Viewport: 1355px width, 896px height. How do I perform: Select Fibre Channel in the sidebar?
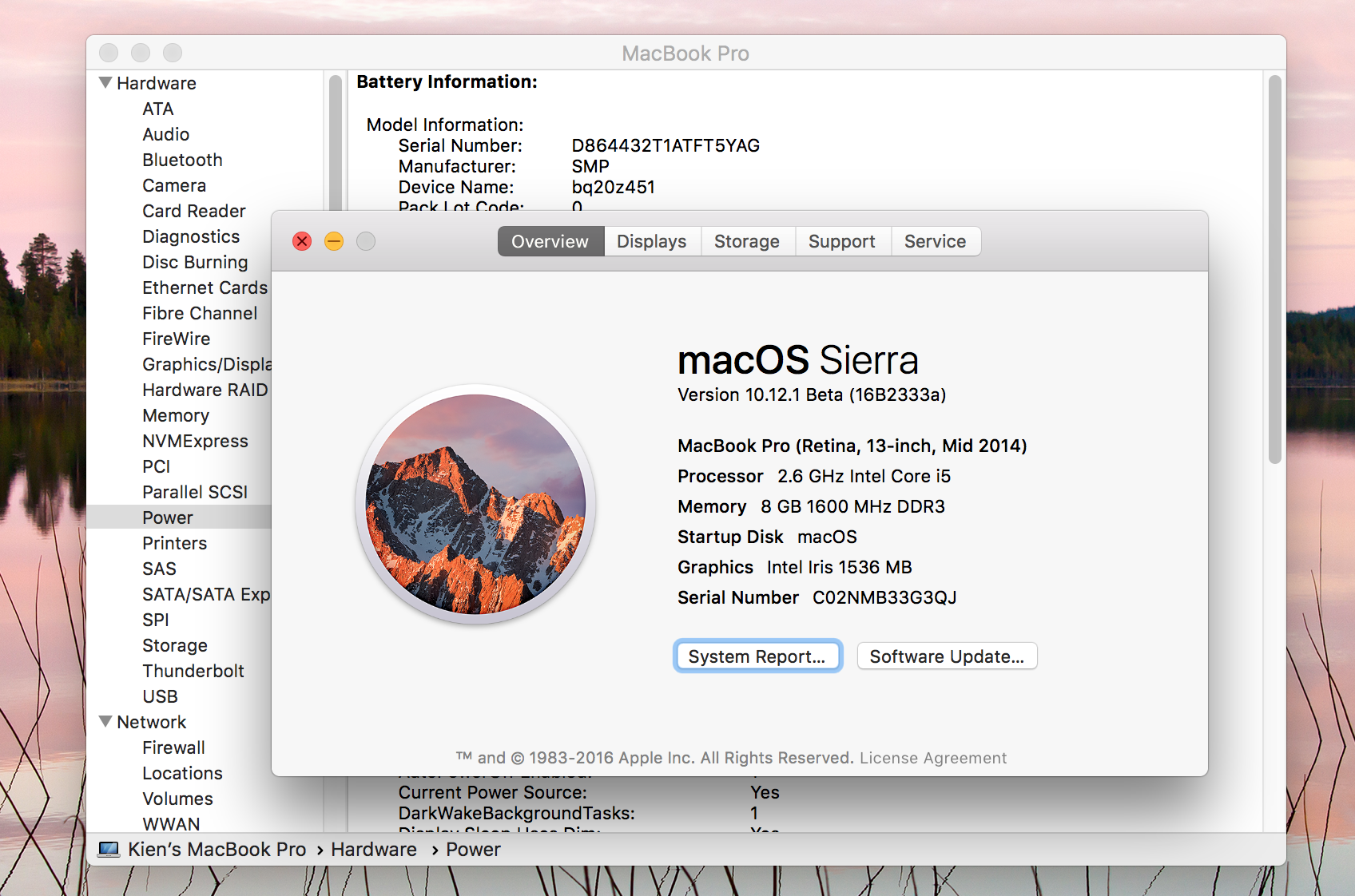200,313
